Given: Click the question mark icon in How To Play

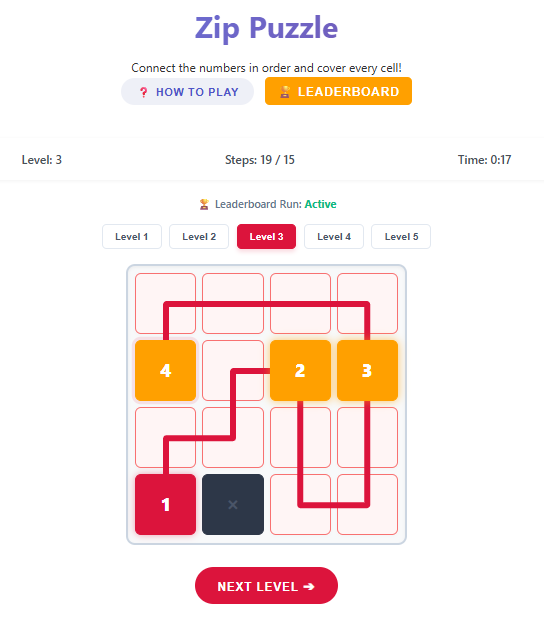Looking at the screenshot, I should coord(143,92).
